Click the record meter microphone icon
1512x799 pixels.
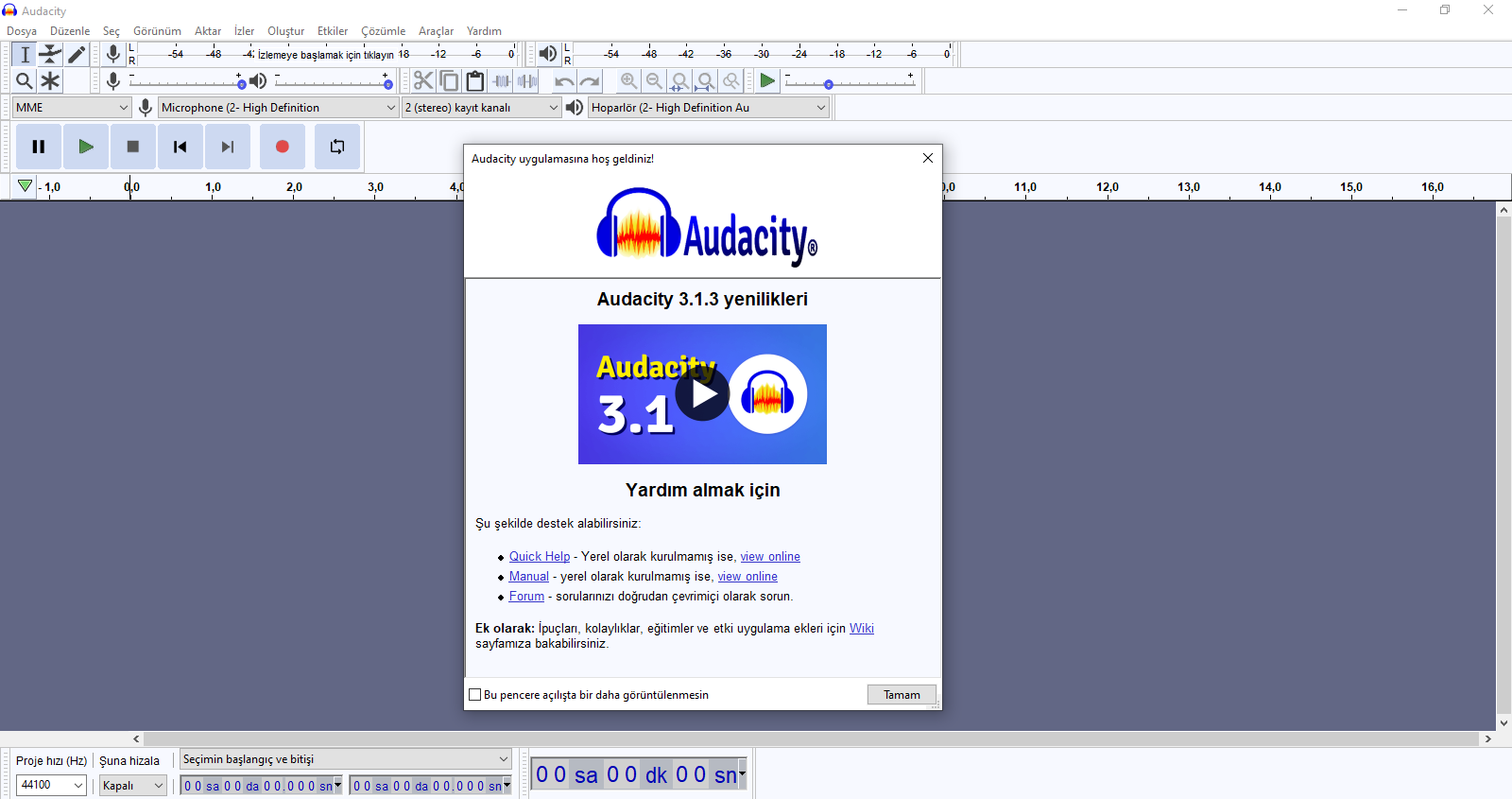pos(113,55)
